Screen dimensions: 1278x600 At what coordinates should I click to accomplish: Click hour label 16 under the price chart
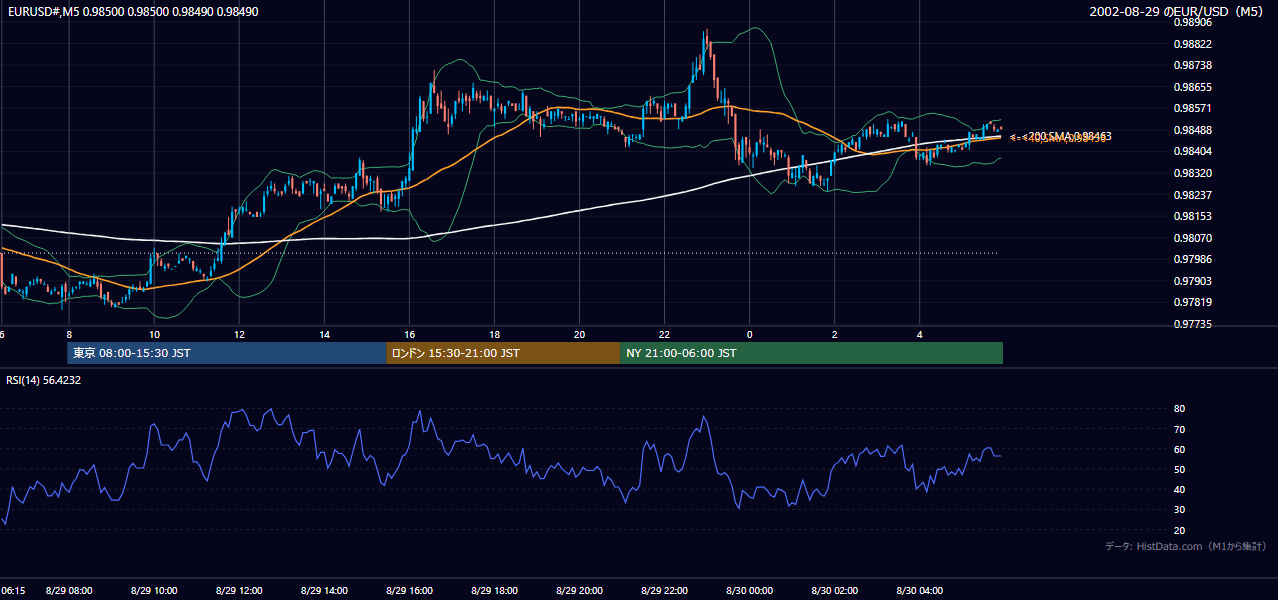(409, 334)
